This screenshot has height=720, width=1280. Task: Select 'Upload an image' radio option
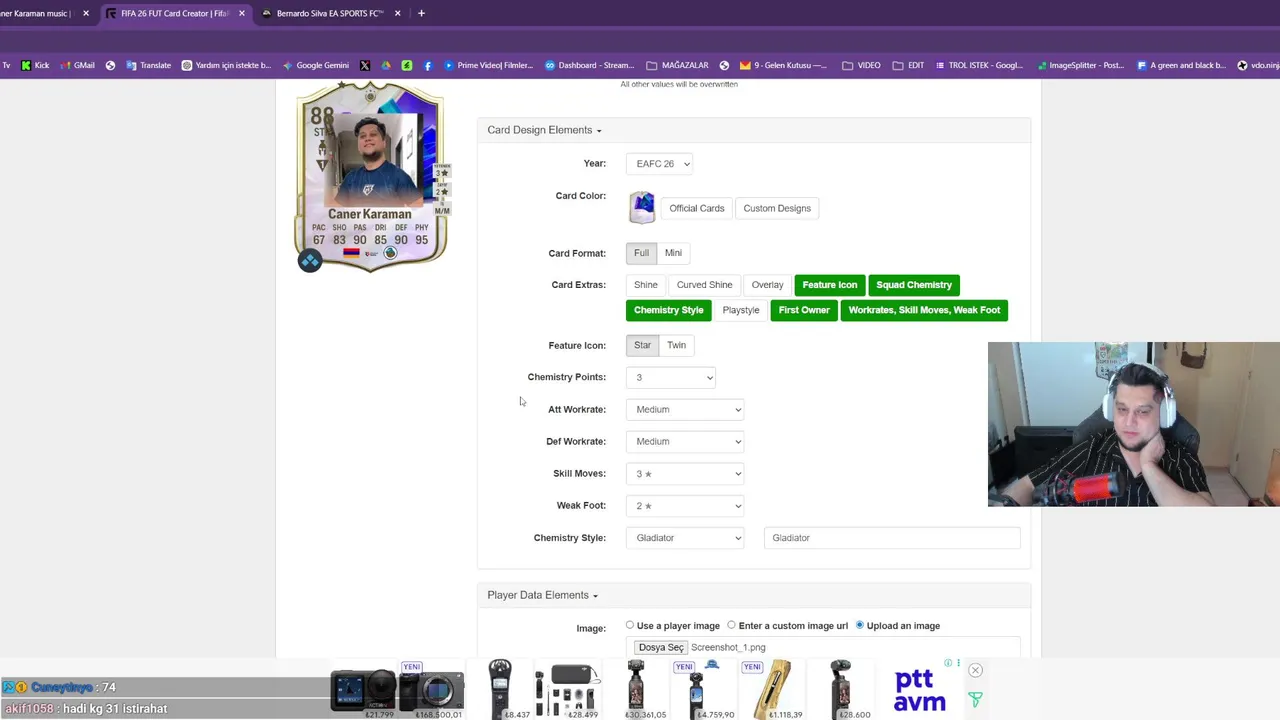coord(859,625)
